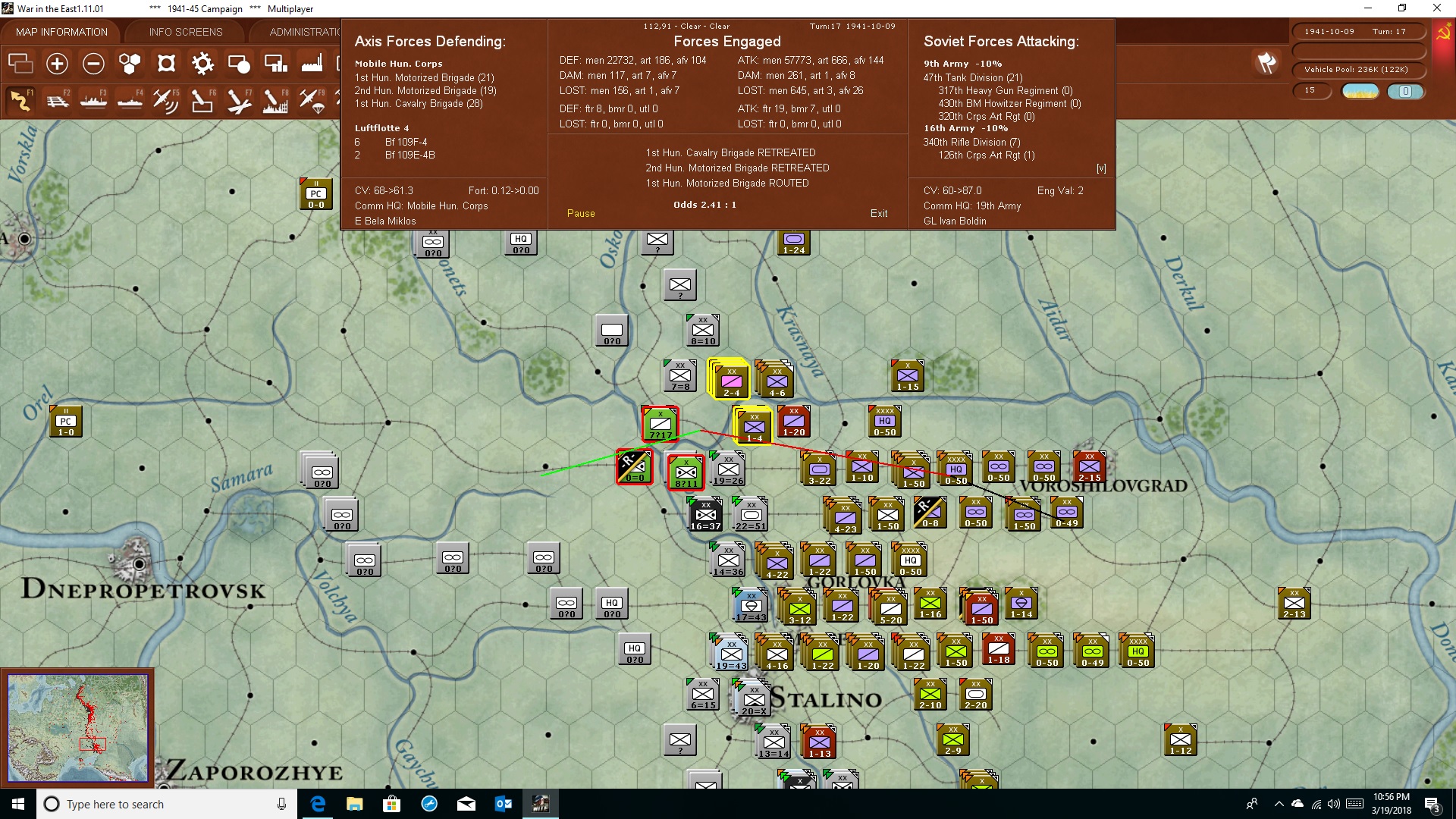Open the MAP INFORMATION tab
This screenshot has width=1456, height=819.
pyautogui.click(x=61, y=32)
